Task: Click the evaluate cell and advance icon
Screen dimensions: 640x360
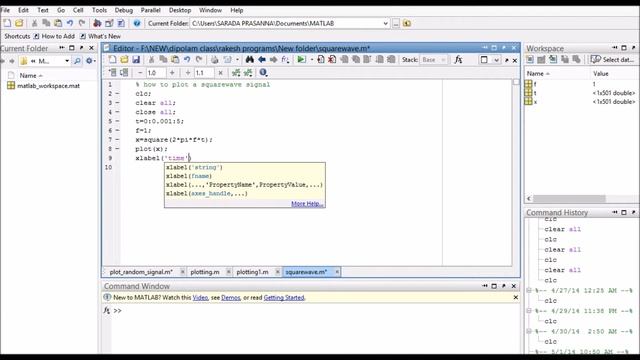Action: click(x=124, y=73)
